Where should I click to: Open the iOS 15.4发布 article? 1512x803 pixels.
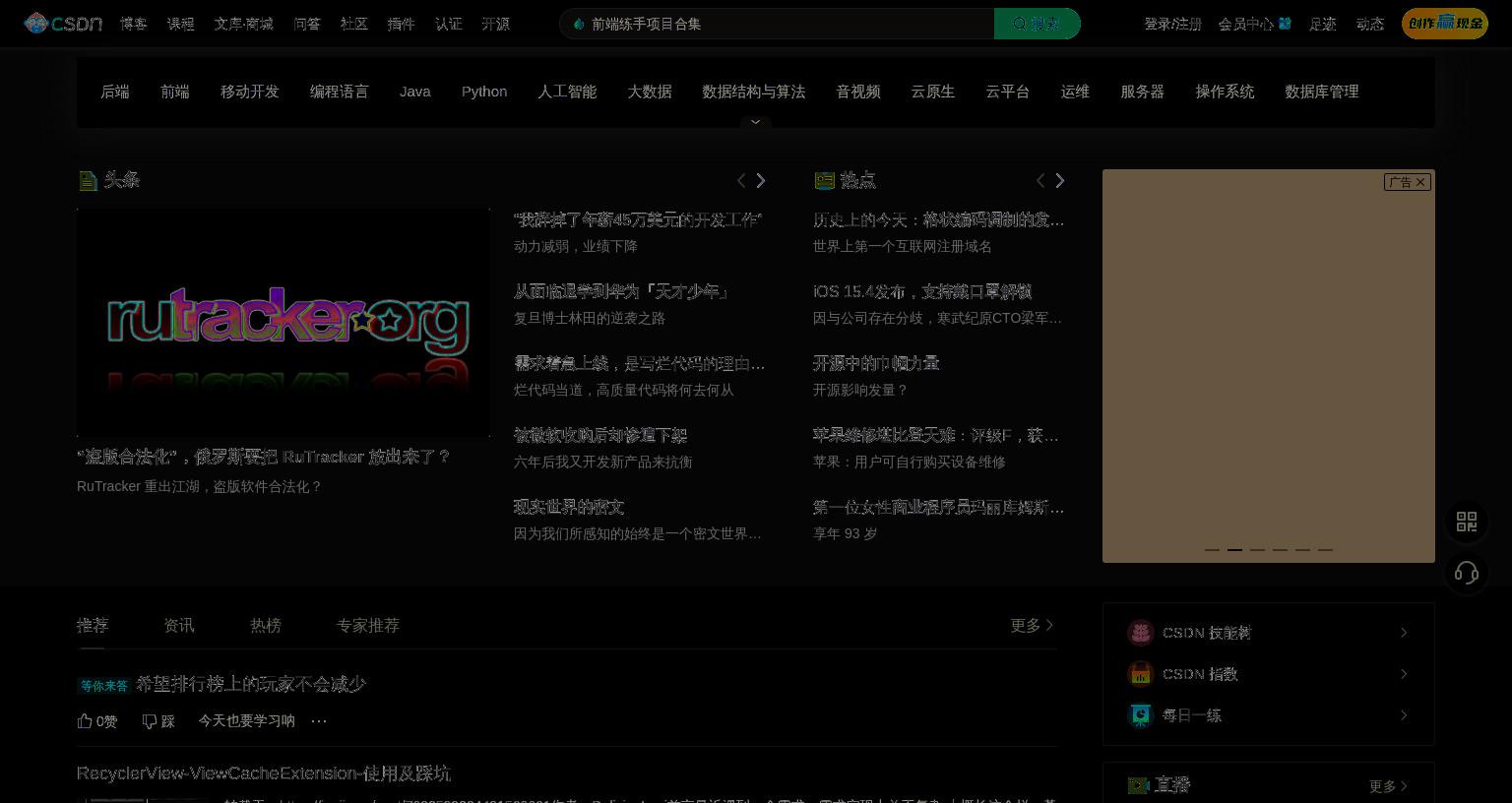922,291
